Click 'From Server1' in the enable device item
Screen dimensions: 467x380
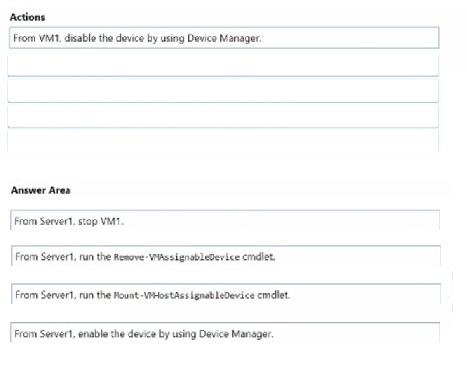point(45,334)
